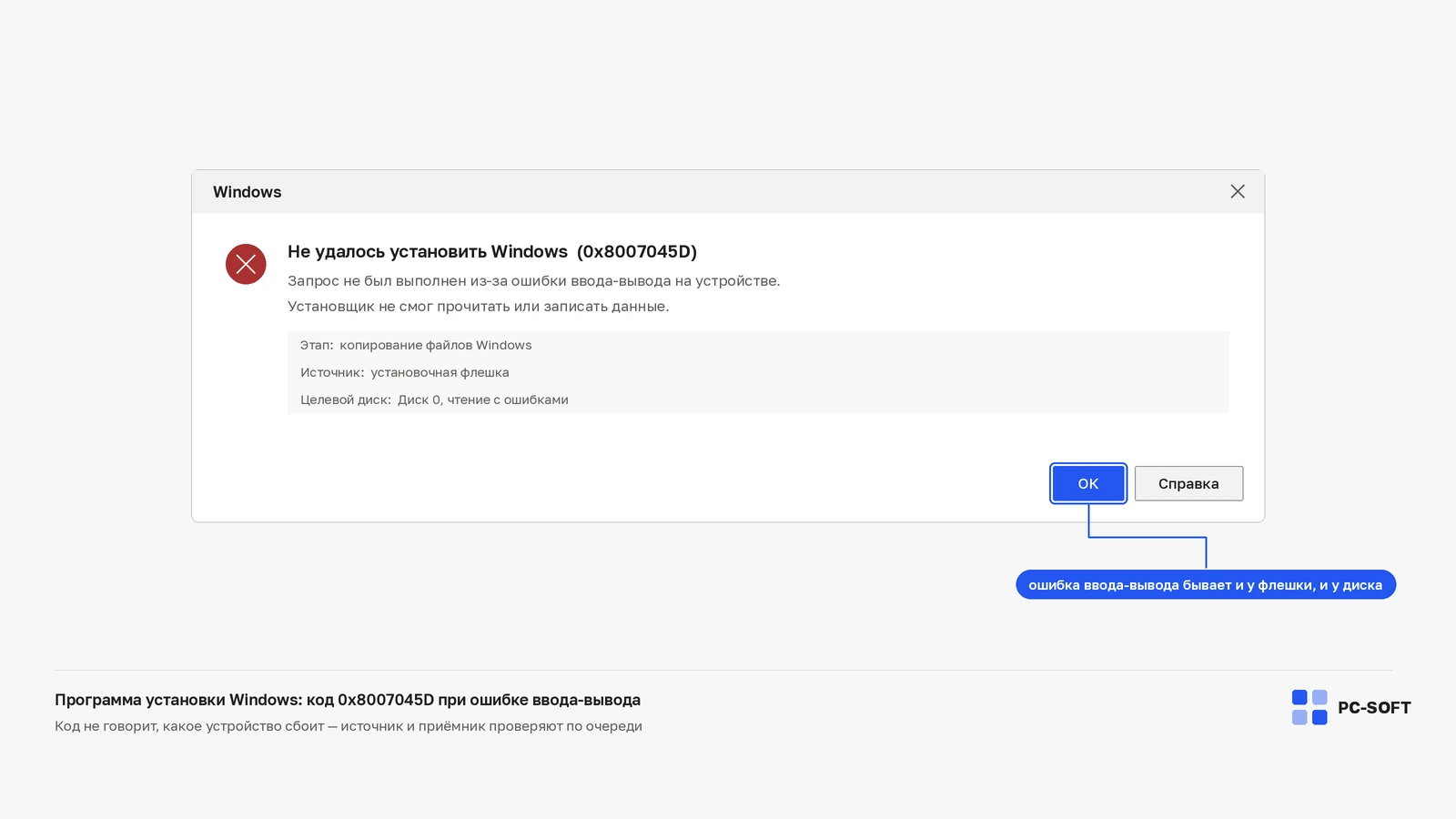Click the caption Программа установки Windows below dialog
The height and width of the screenshot is (819, 1456).
(x=348, y=700)
